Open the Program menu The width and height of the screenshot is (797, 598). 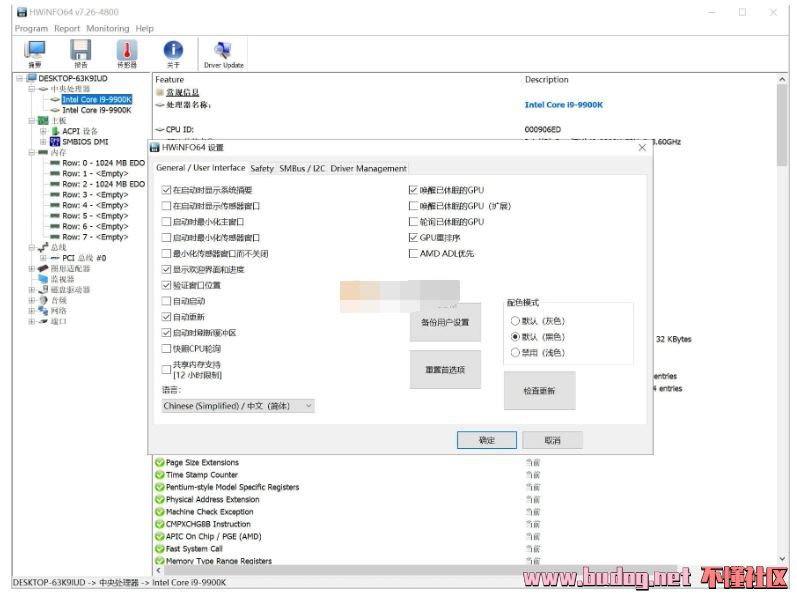tap(31, 28)
